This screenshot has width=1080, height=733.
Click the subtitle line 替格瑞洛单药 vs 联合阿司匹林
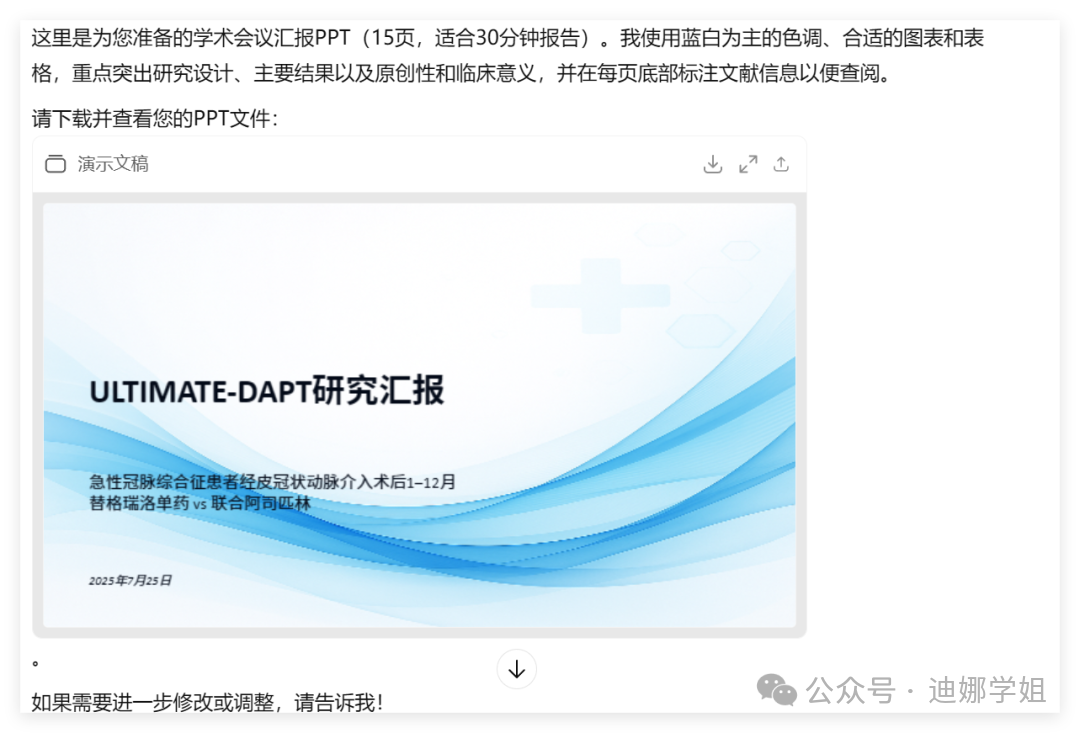click(x=200, y=503)
